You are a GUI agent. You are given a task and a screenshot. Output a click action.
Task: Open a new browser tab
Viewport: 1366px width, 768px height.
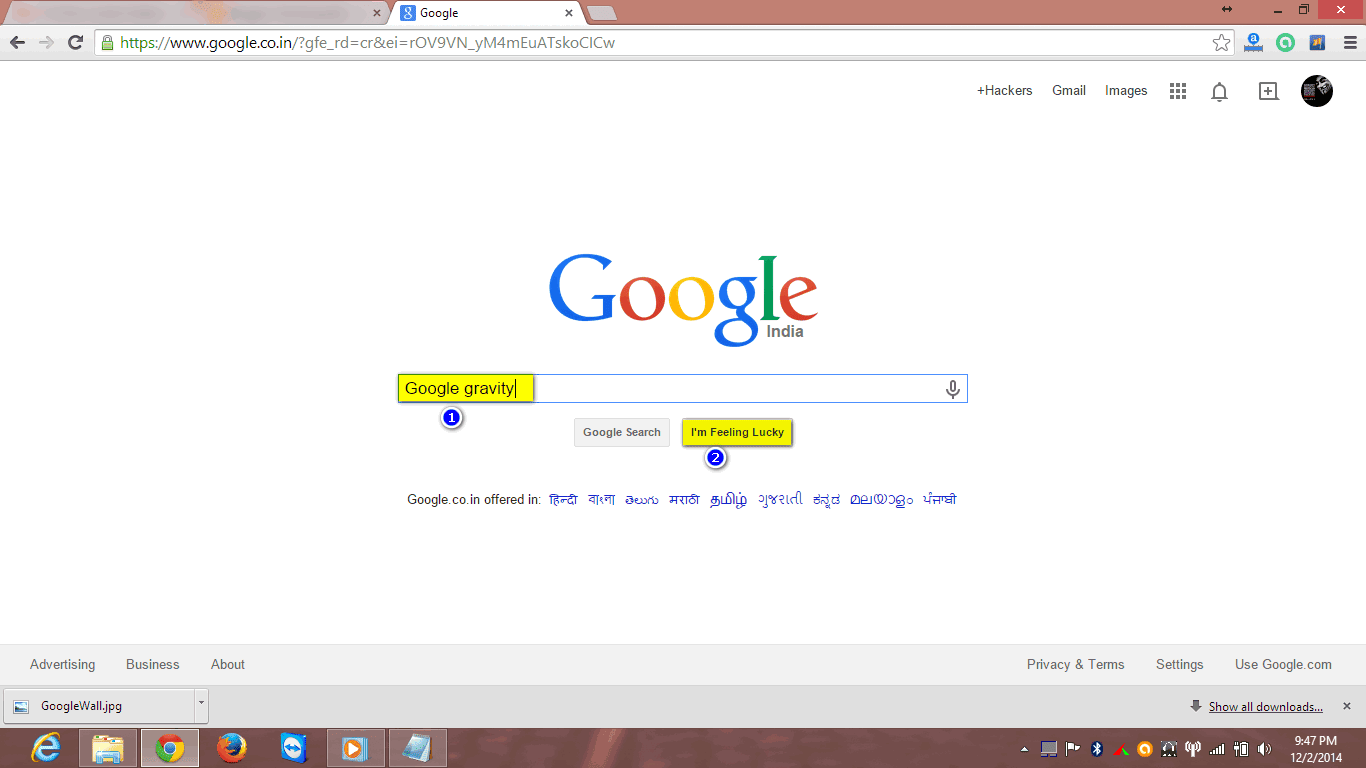(602, 13)
